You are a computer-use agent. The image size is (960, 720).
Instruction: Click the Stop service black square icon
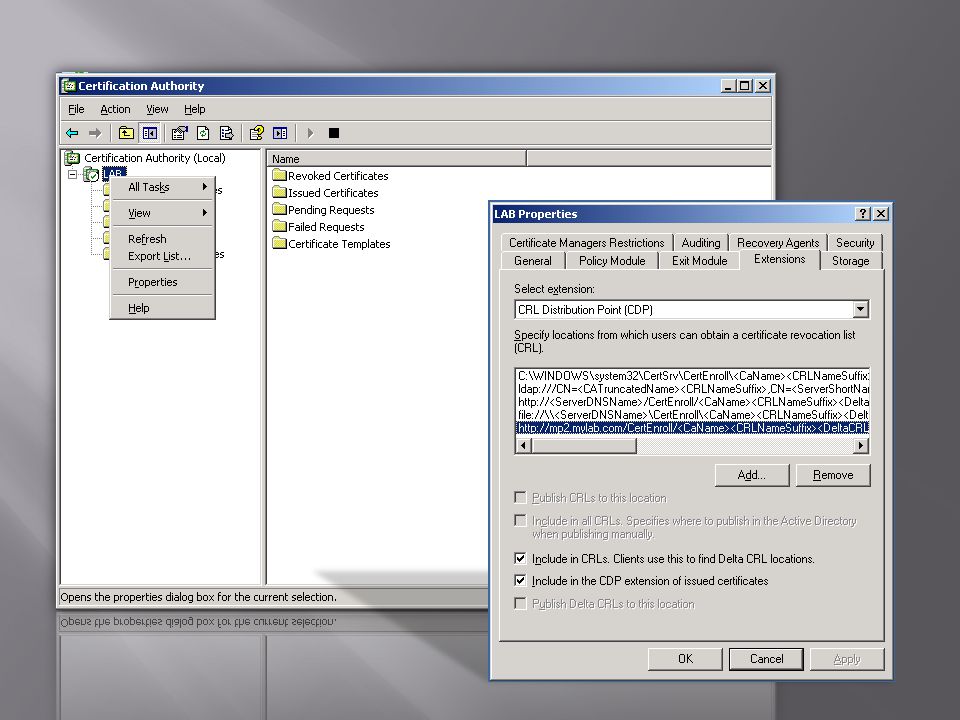(334, 133)
